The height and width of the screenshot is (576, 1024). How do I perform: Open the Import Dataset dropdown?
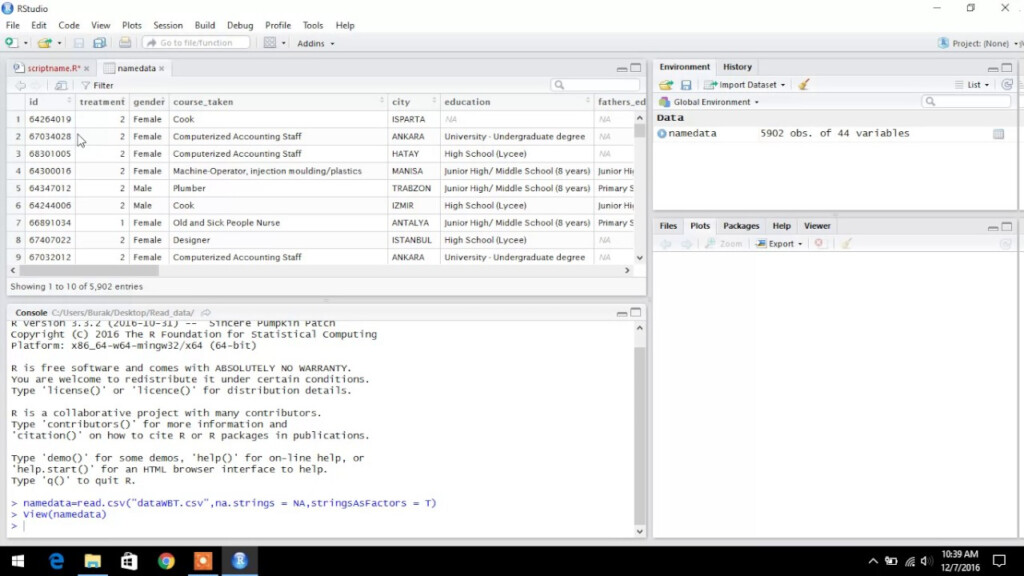(745, 85)
